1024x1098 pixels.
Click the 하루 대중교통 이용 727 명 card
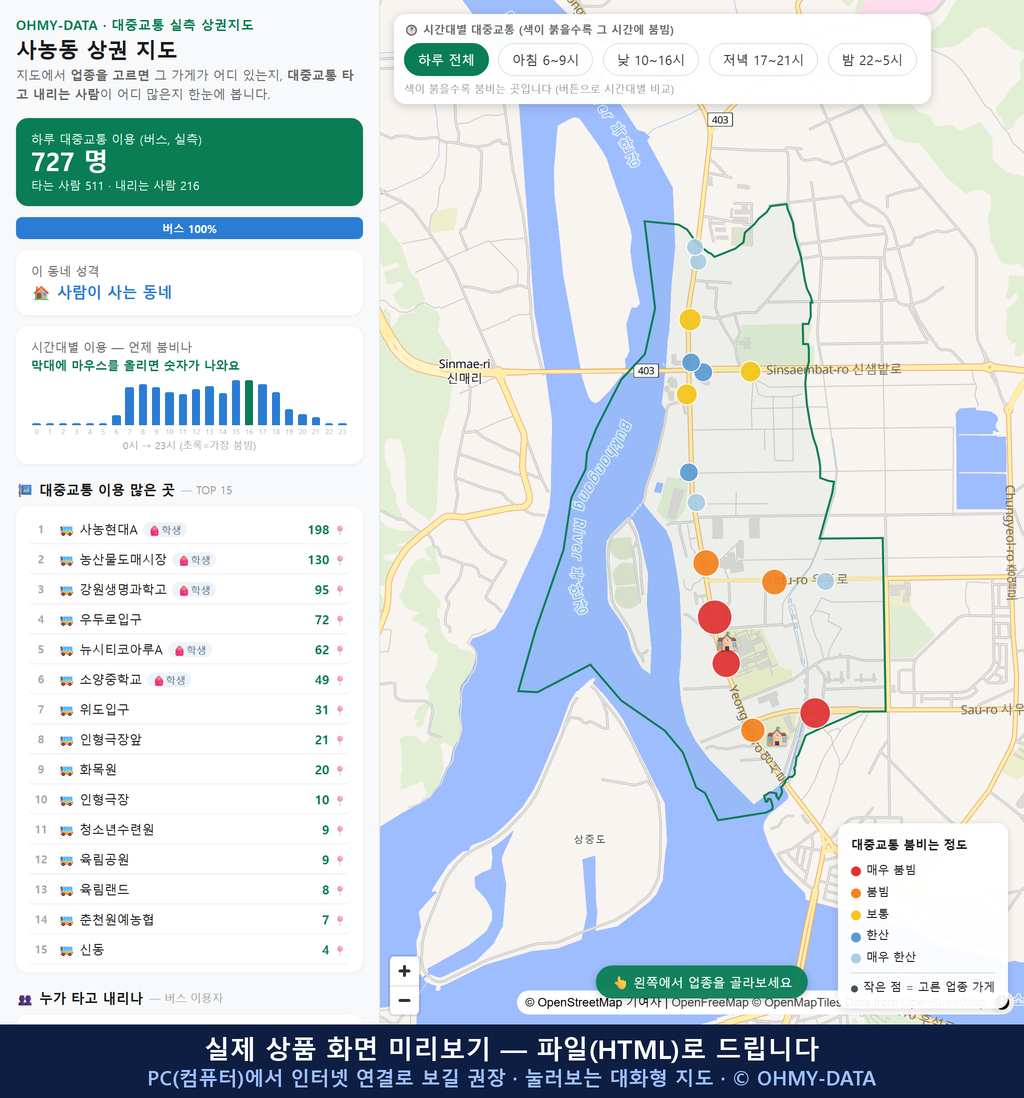189,162
